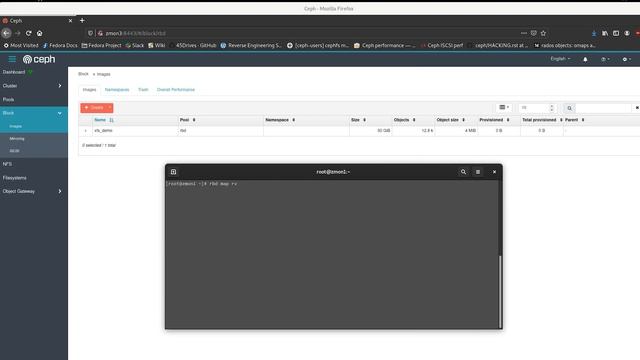The image size is (640, 360).
Task: Open the Ceph performance bookmark
Action: tap(384, 46)
